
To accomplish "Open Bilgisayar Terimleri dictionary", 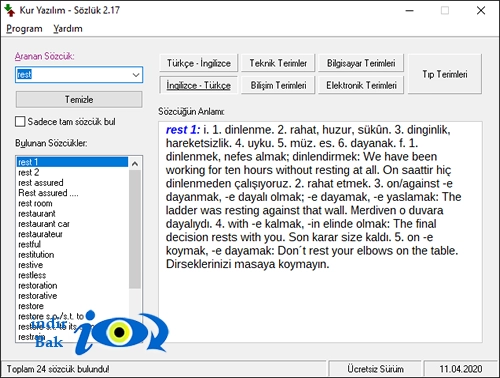I will [x=361, y=63].
